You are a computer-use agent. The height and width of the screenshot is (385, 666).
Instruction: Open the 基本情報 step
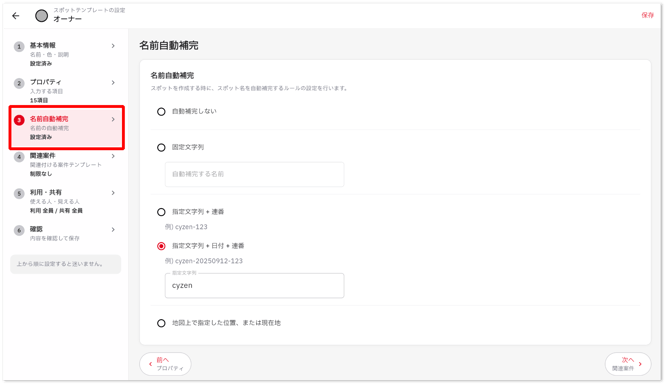[66, 54]
